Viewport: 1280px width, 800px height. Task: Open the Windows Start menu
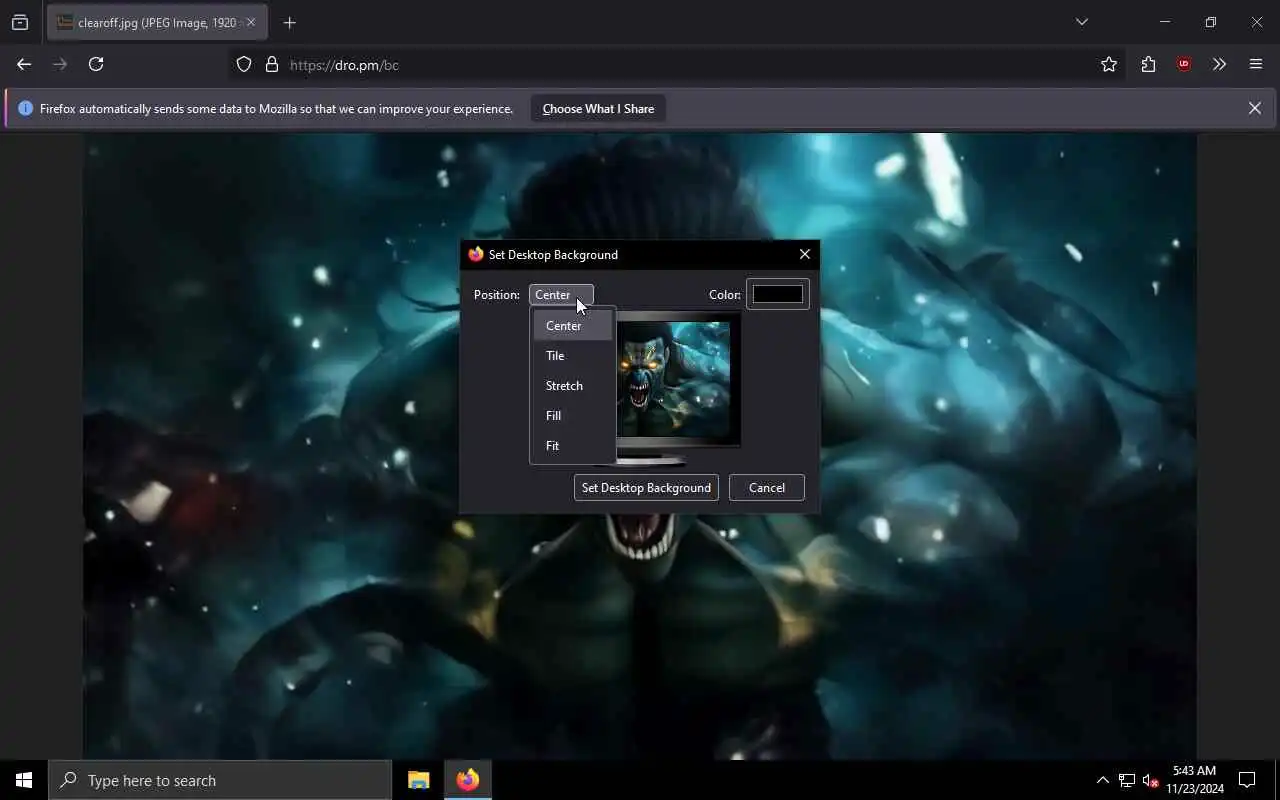[24, 780]
